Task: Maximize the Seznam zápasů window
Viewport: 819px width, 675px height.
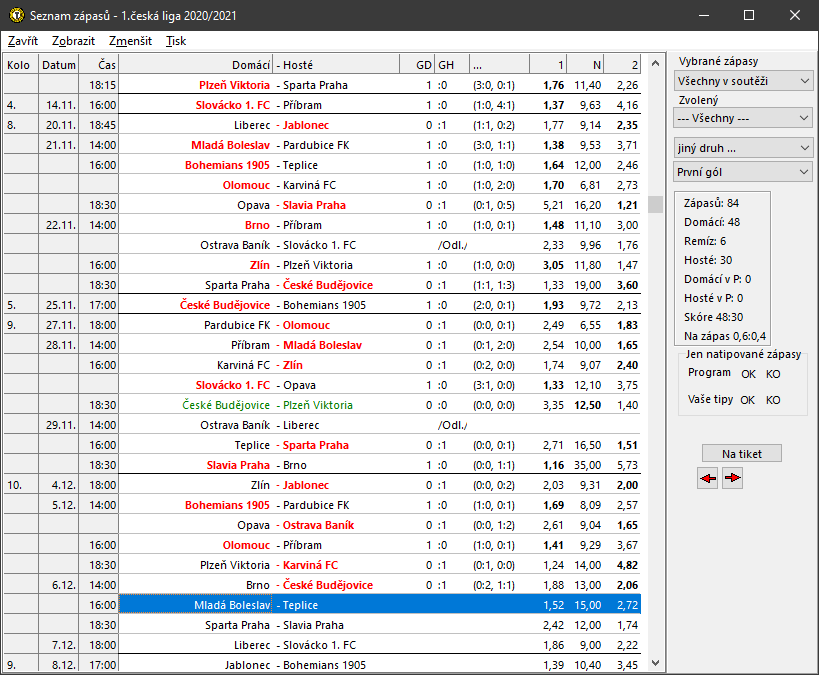Action: pos(749,15)
